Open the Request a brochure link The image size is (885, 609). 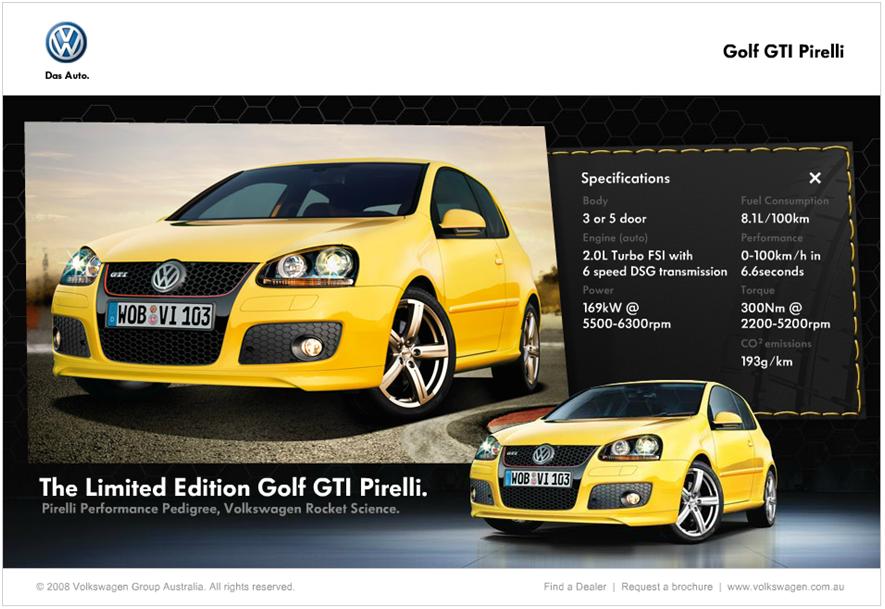click(x=667, y=587)
